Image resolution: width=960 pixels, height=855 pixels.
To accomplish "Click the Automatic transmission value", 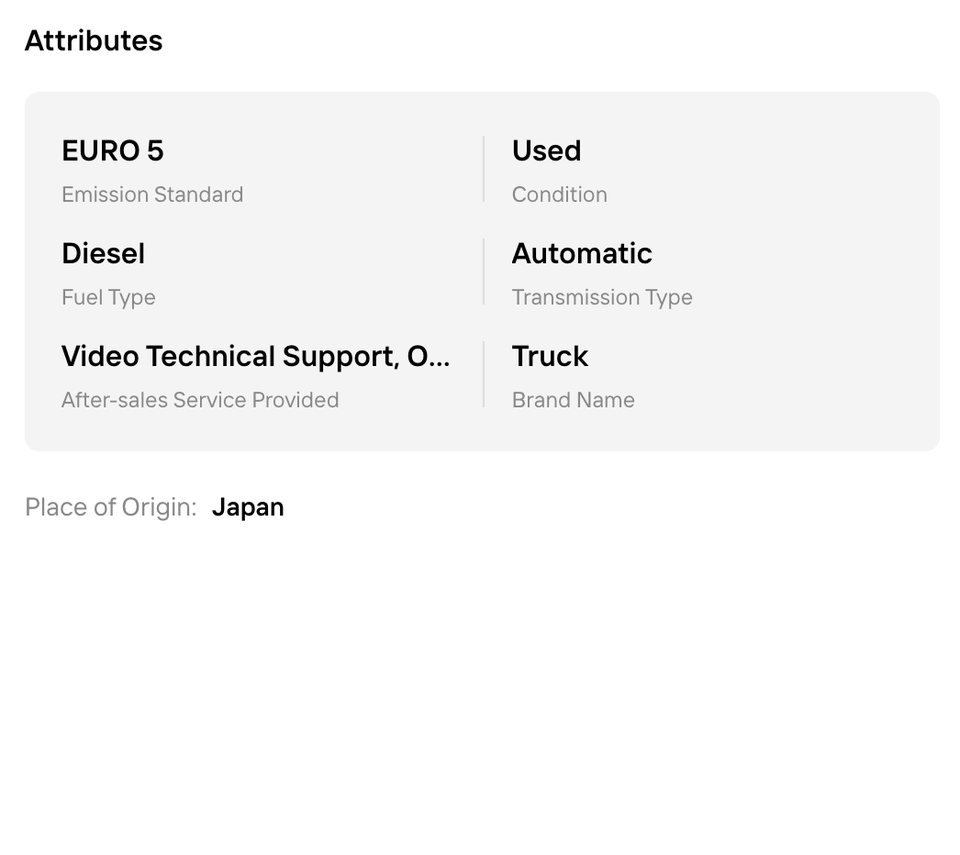I will 581,254.
